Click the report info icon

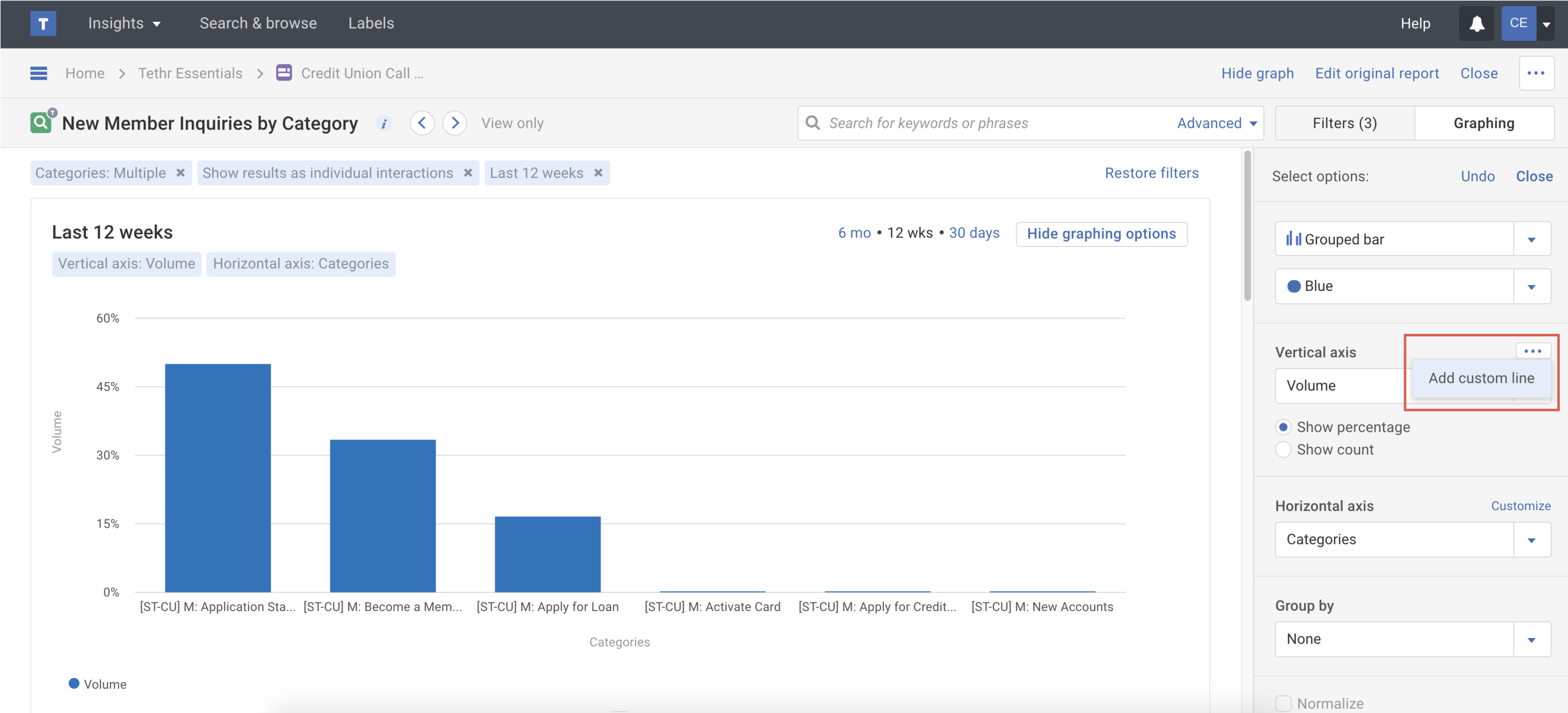[x=384, y=124]
